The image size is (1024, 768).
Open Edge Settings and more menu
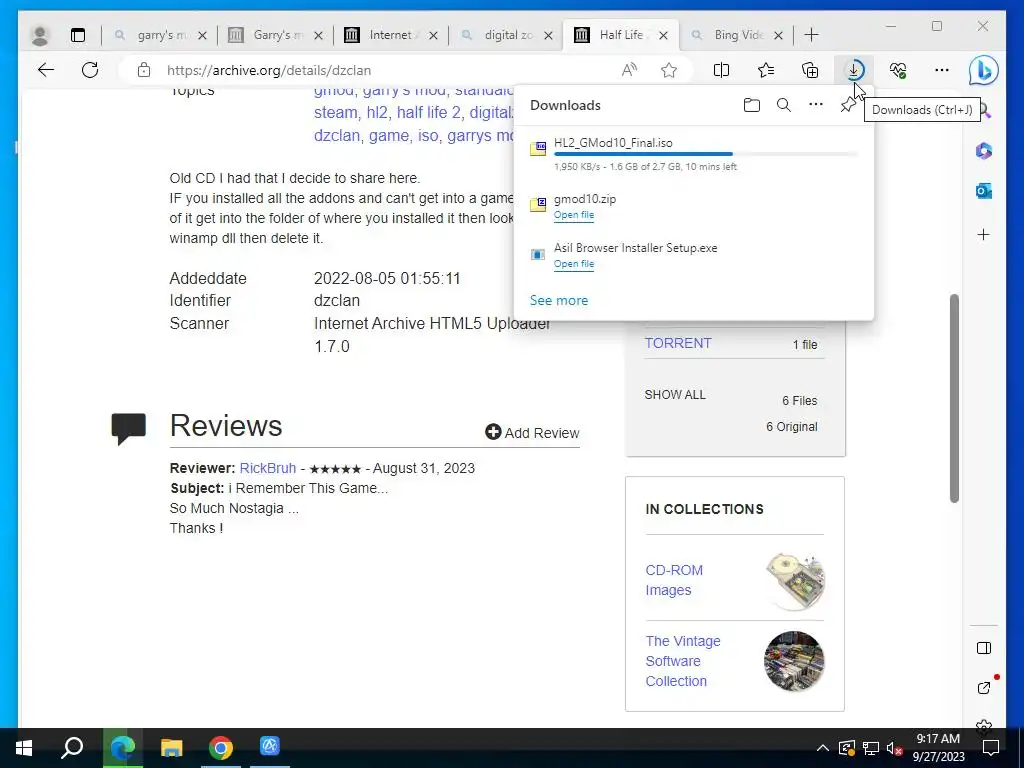(942, 70)
